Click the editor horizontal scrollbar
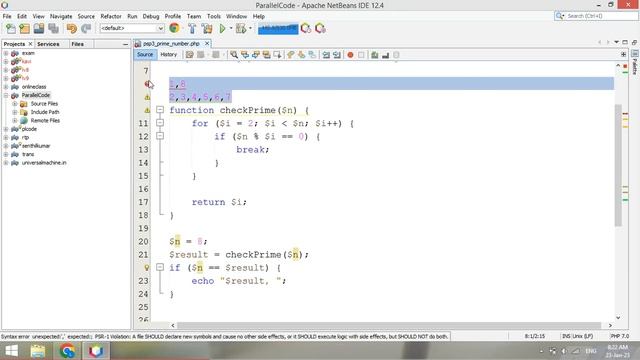 (x=389, y=325)
